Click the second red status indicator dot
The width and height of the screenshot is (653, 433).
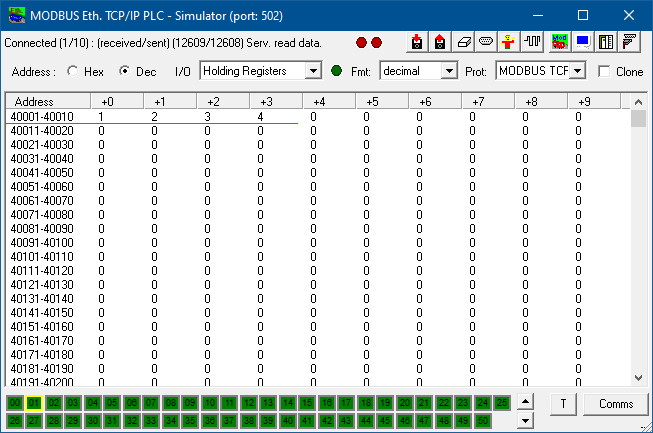(376, 42)
